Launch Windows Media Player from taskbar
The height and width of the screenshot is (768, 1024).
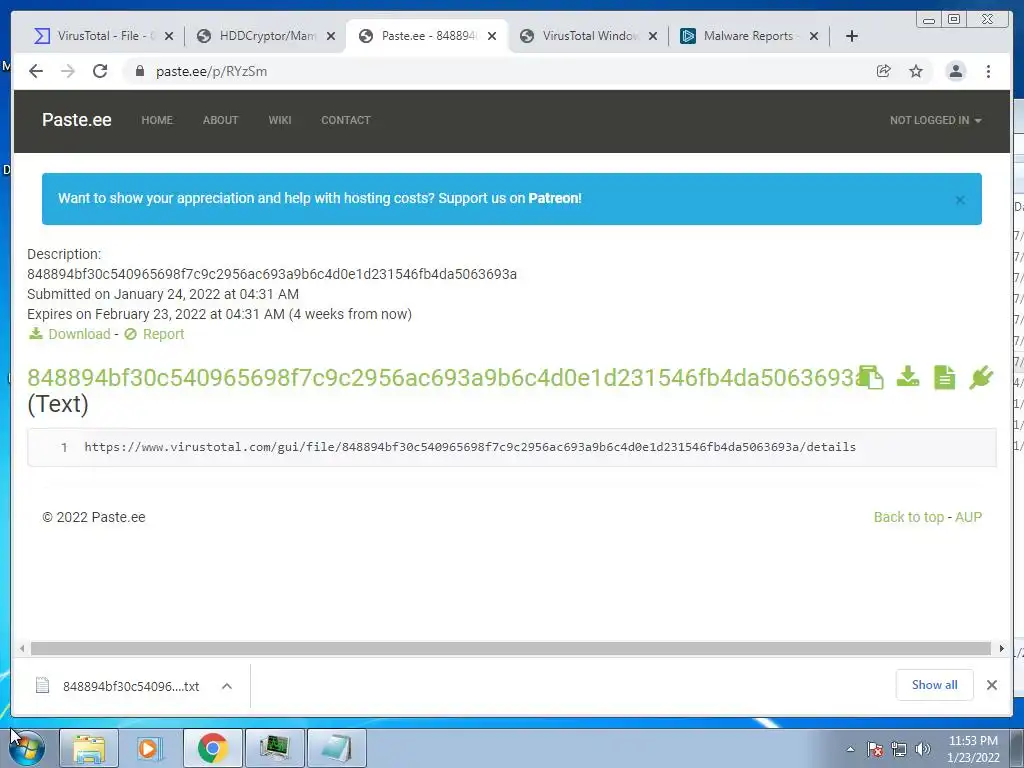150,748
